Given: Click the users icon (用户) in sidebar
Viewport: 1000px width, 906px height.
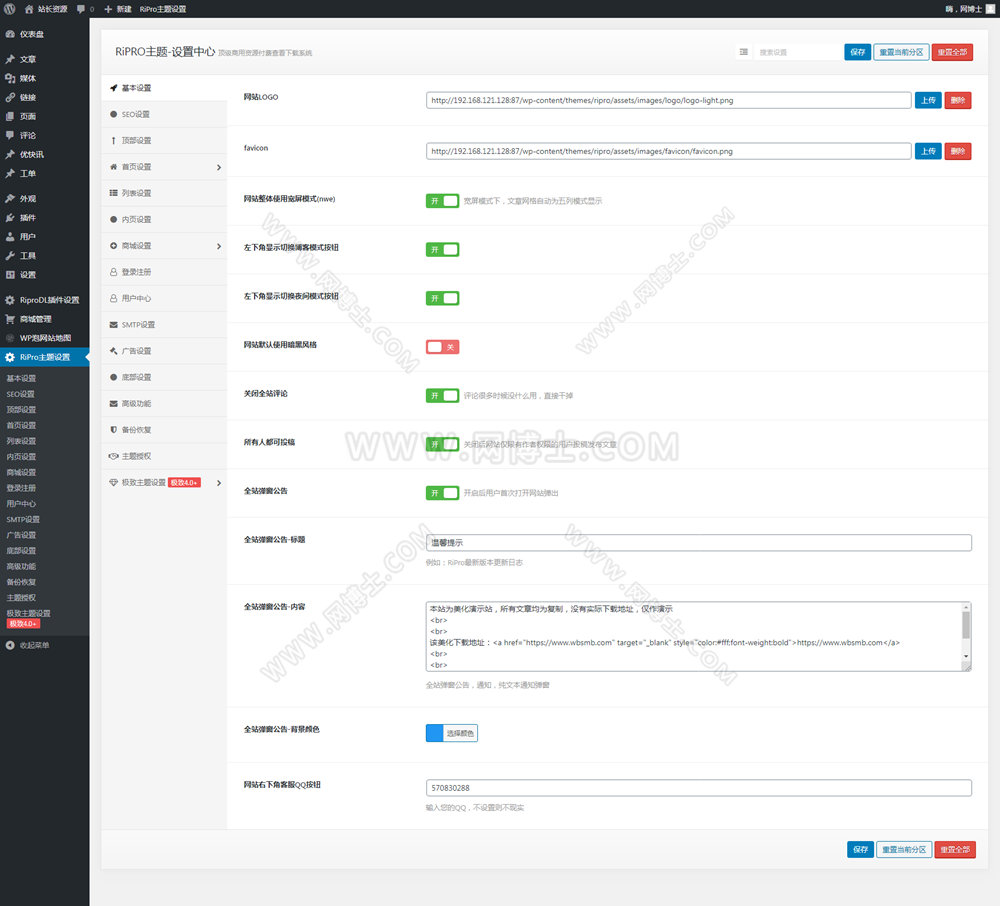Looking at the screenshot, I should (x=10, y=237).
